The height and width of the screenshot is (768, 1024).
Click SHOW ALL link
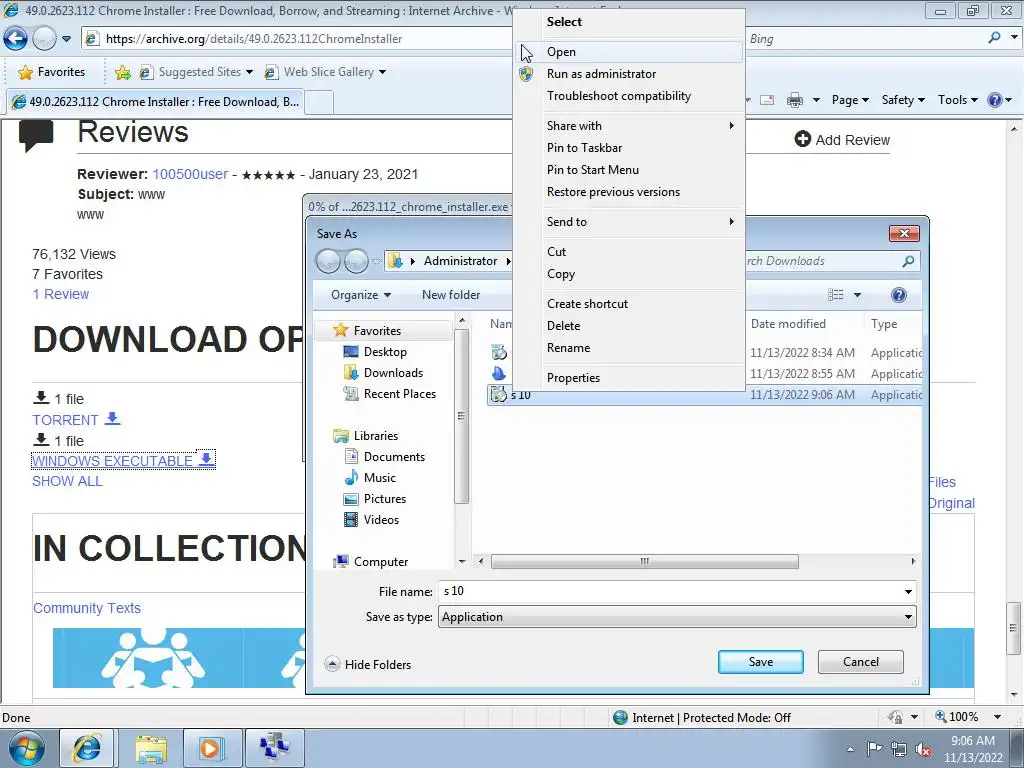point(67,481)
